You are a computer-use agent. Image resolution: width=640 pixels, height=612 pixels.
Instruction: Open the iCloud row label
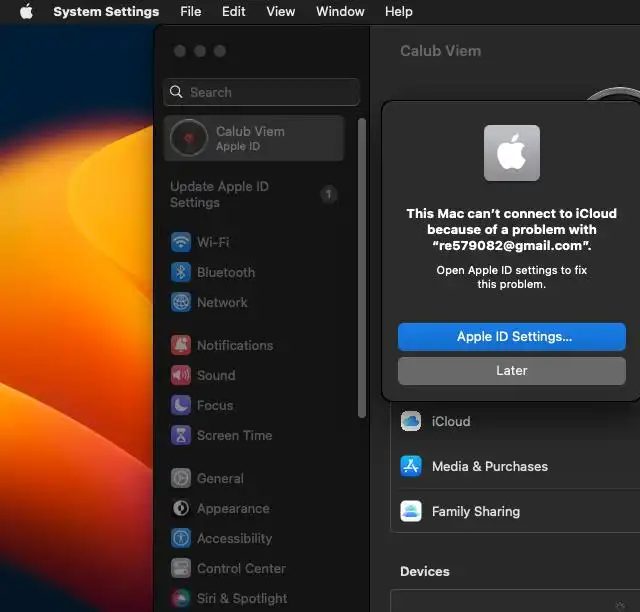[451, 421]
